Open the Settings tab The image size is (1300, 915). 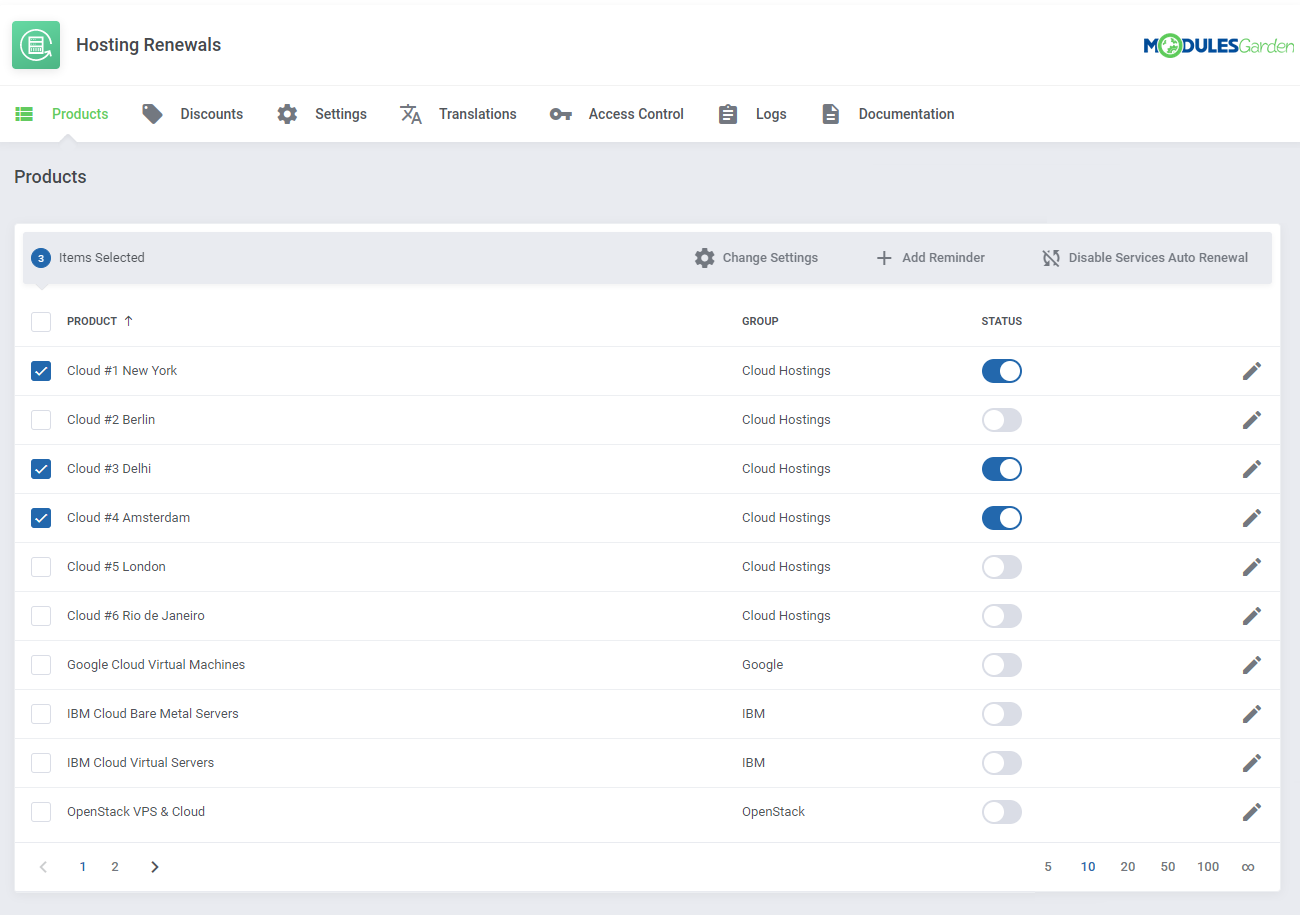tap(322, 114)
